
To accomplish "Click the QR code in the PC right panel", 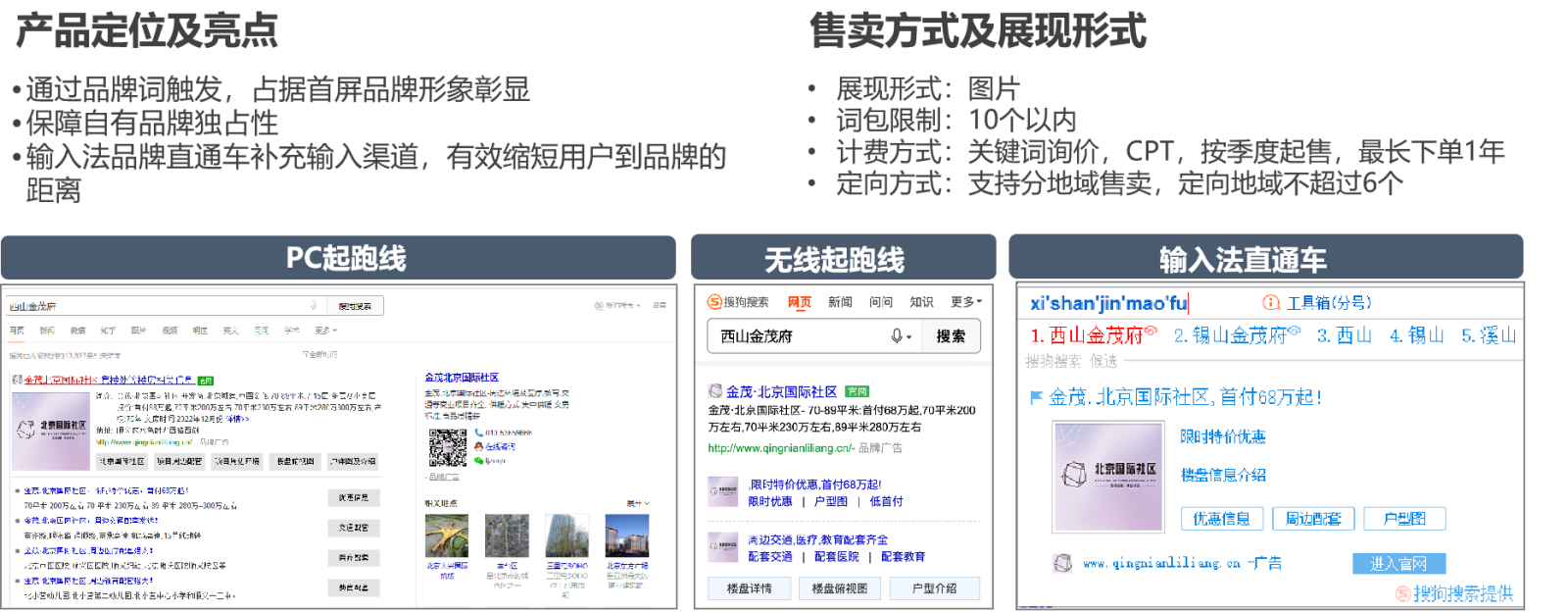I will click(x=447, y=447).
